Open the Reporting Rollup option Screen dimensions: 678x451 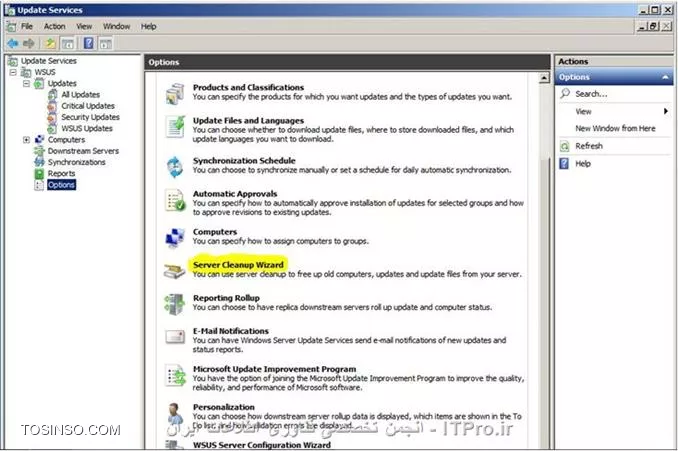pos(226,298)
